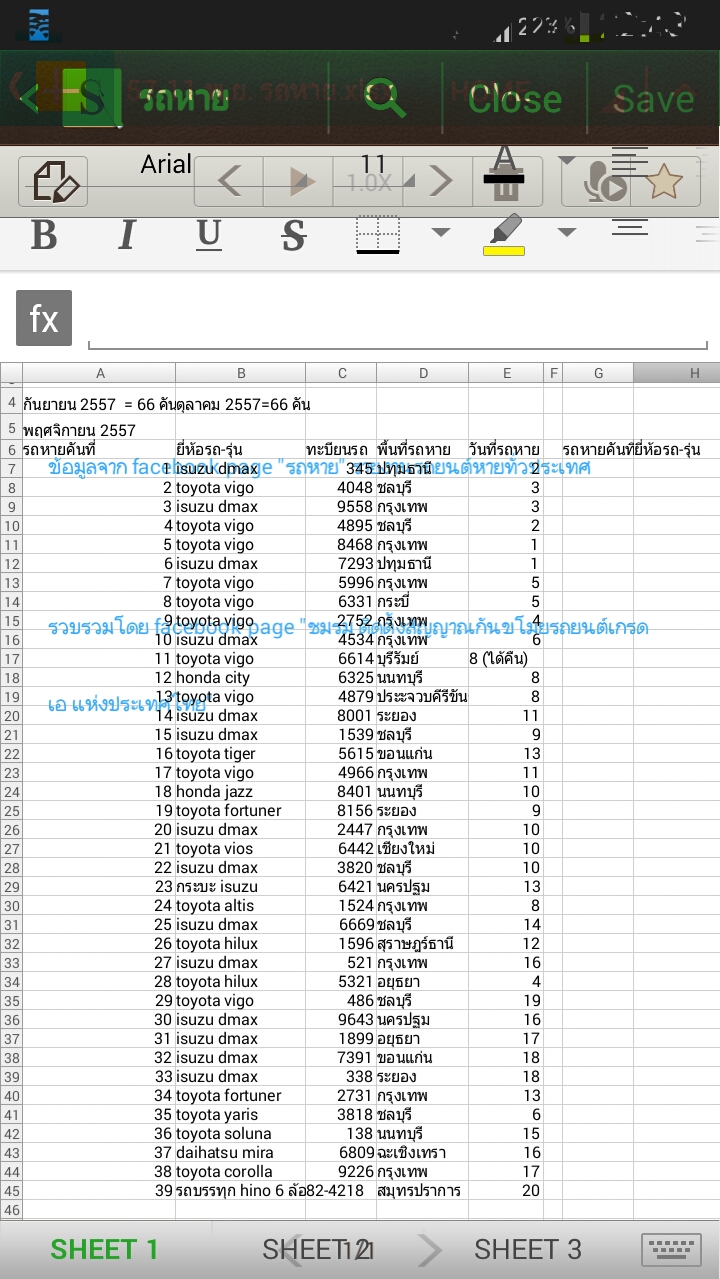The height and width of the screenshot is (1279, 720).
Task: Open the Arial font name selector
Action: point(165,164)
